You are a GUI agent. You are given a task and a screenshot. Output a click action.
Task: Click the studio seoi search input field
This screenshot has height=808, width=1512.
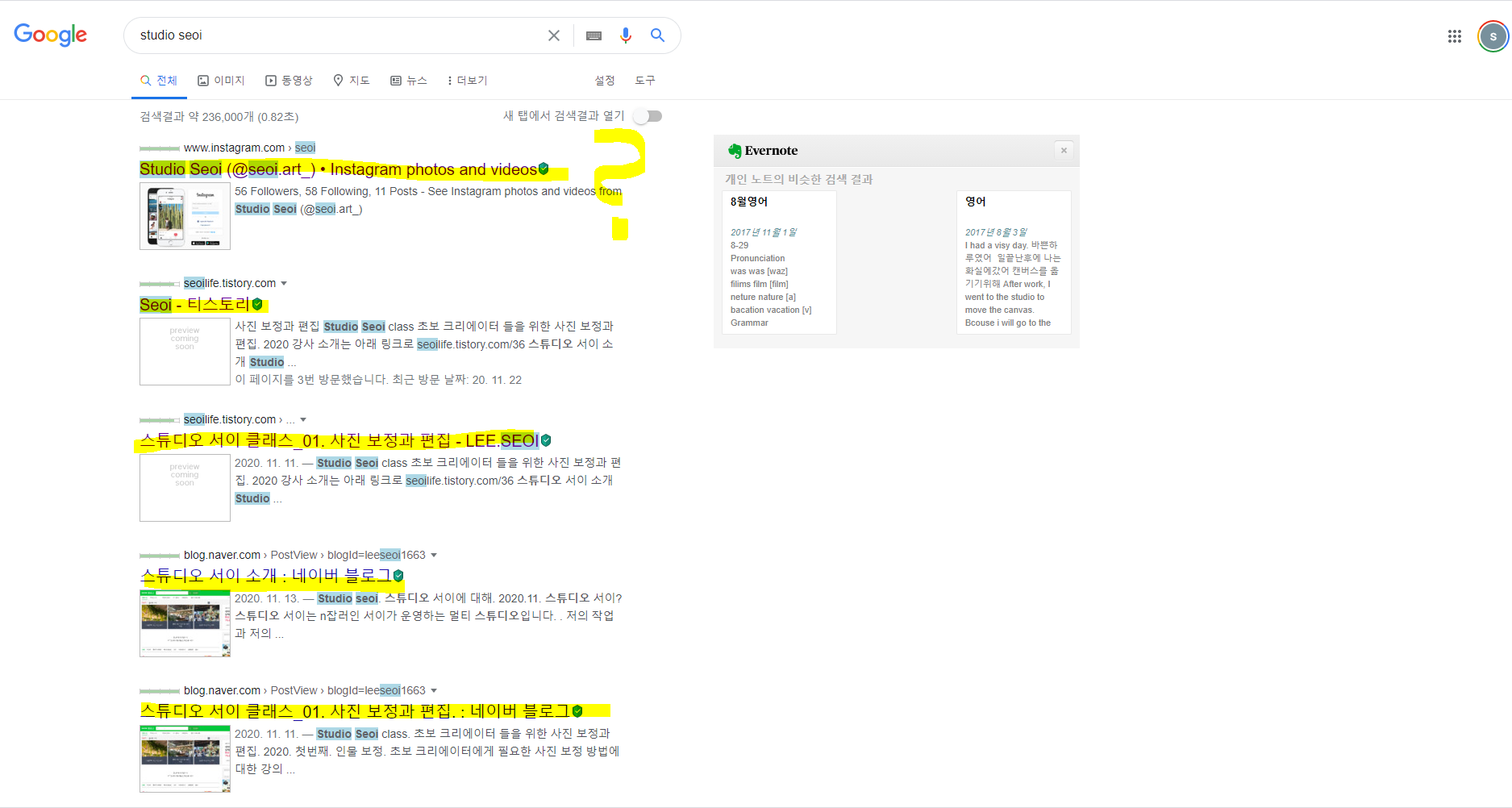[x=339, y=35]
